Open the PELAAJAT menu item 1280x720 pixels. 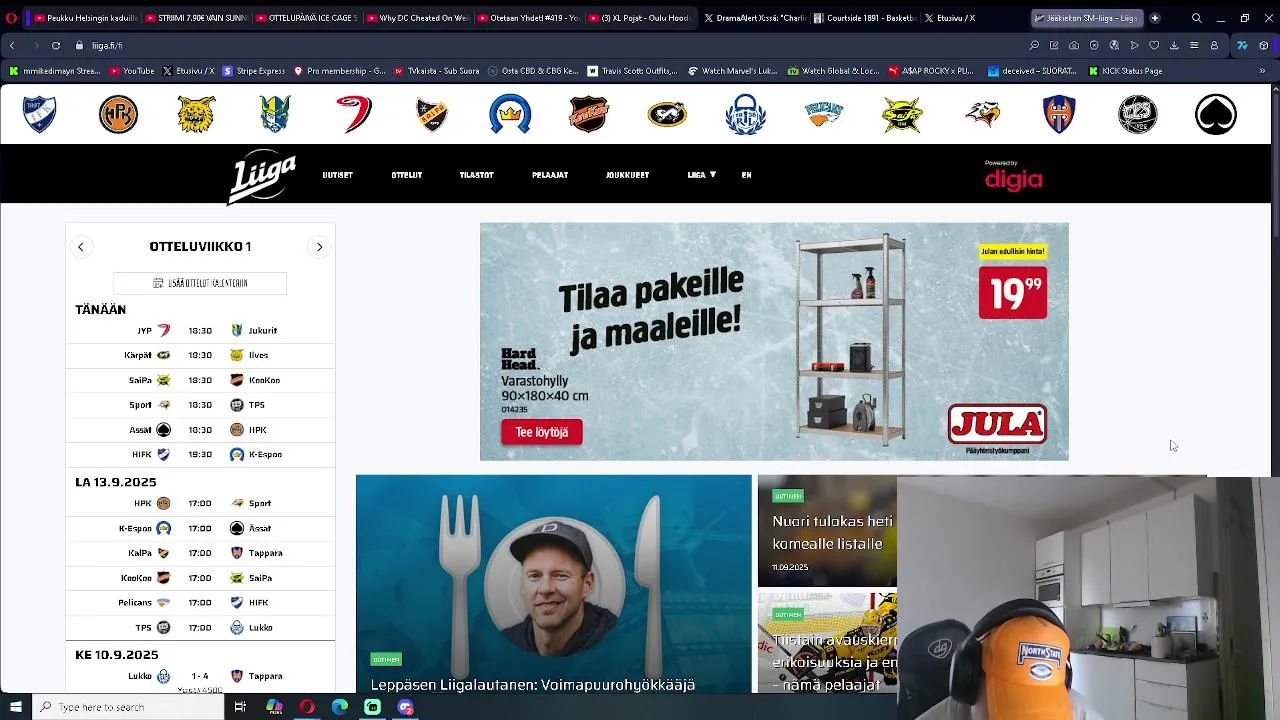[x=550, y=175]
